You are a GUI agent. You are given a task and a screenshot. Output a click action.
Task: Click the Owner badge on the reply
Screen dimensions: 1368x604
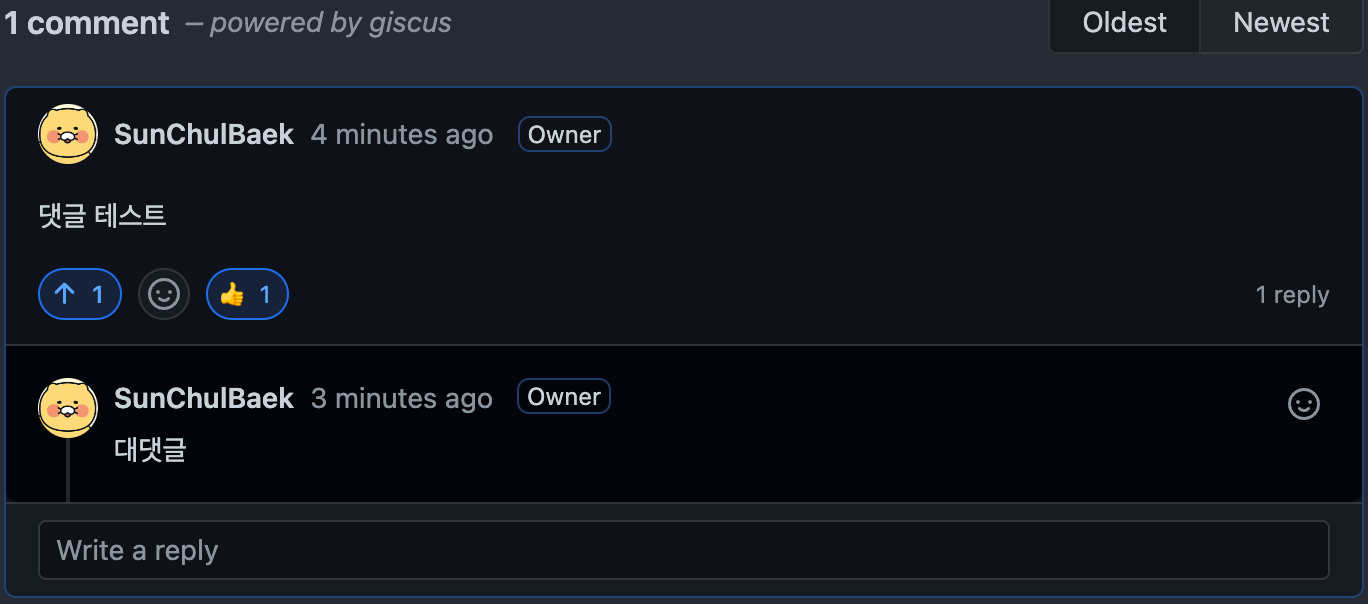pyautogui.click(x=564, y=396)
